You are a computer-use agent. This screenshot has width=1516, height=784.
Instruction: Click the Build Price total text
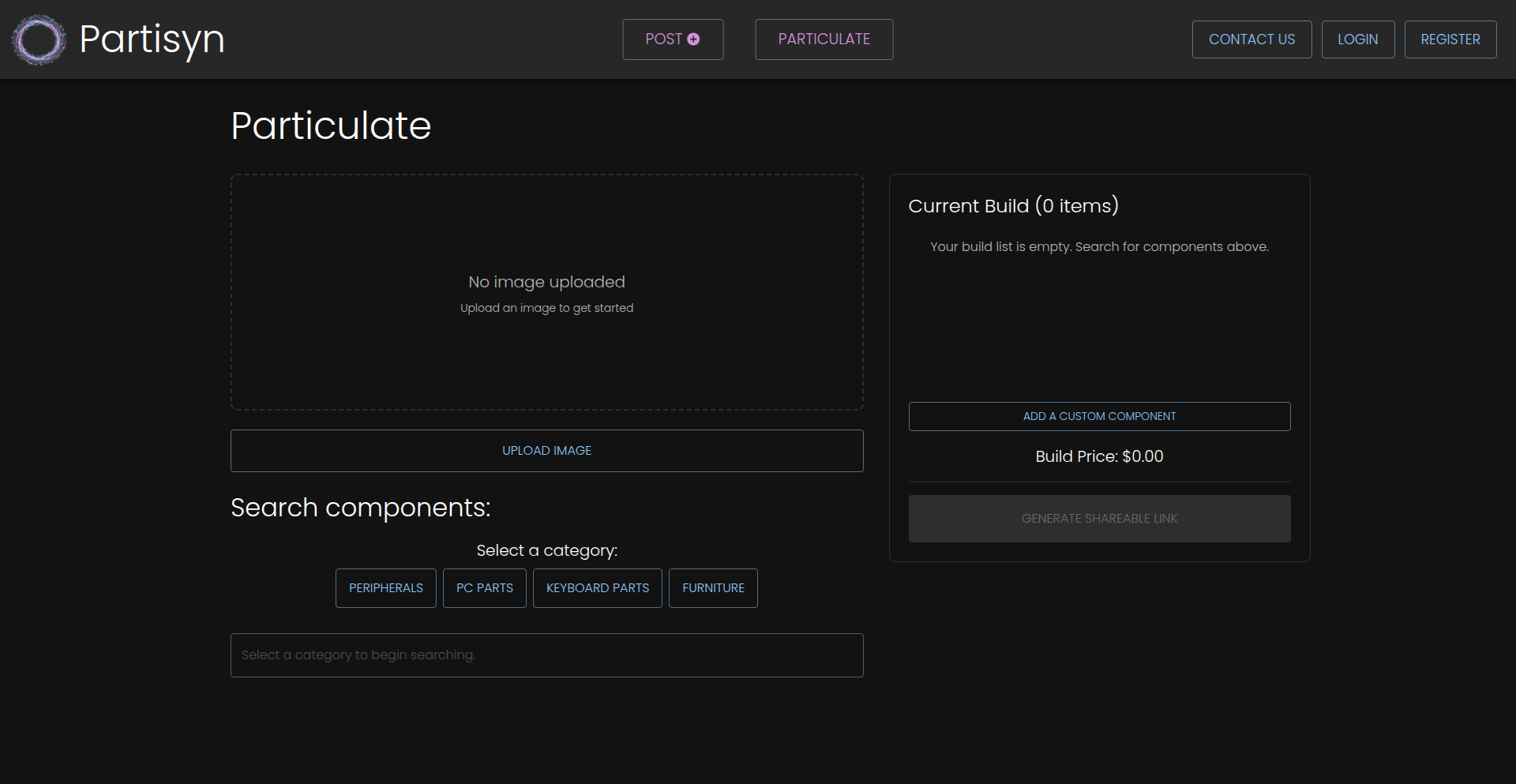coord(1099,456)
